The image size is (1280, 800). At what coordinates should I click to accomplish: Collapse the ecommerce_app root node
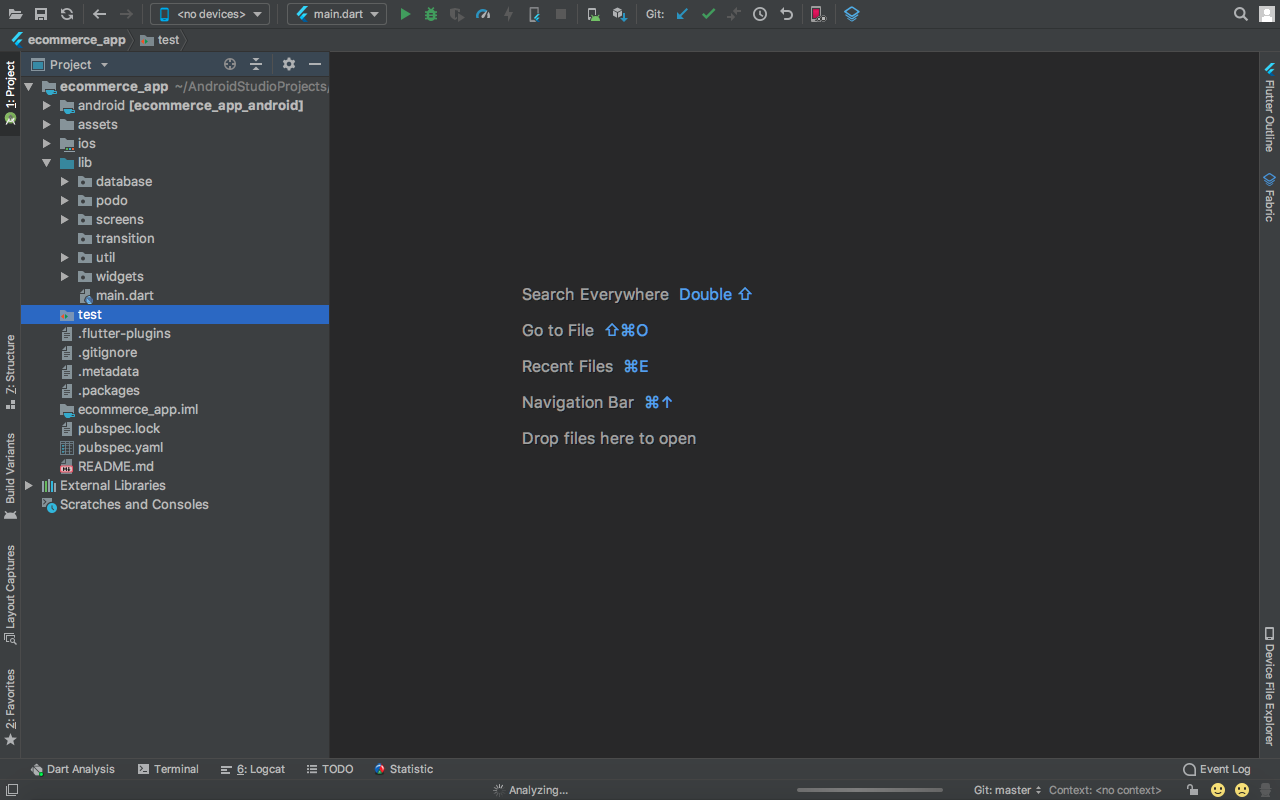tap(29, 87)
